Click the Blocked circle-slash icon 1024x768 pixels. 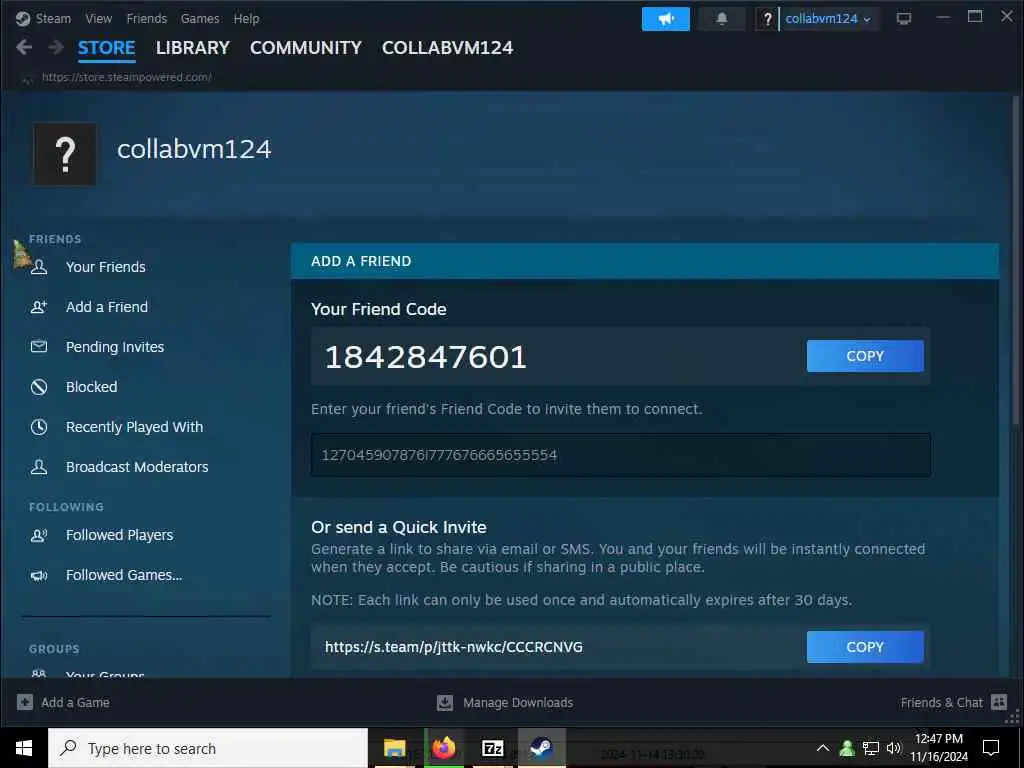click(x=39, y=387)
